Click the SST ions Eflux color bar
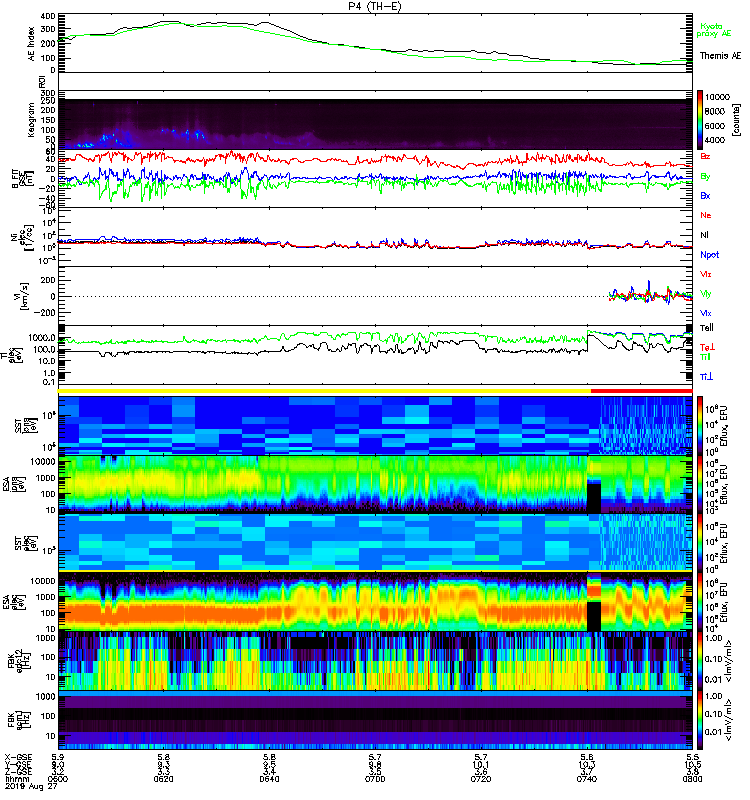Viewport: 750px width, 800px height. [699, 426]
